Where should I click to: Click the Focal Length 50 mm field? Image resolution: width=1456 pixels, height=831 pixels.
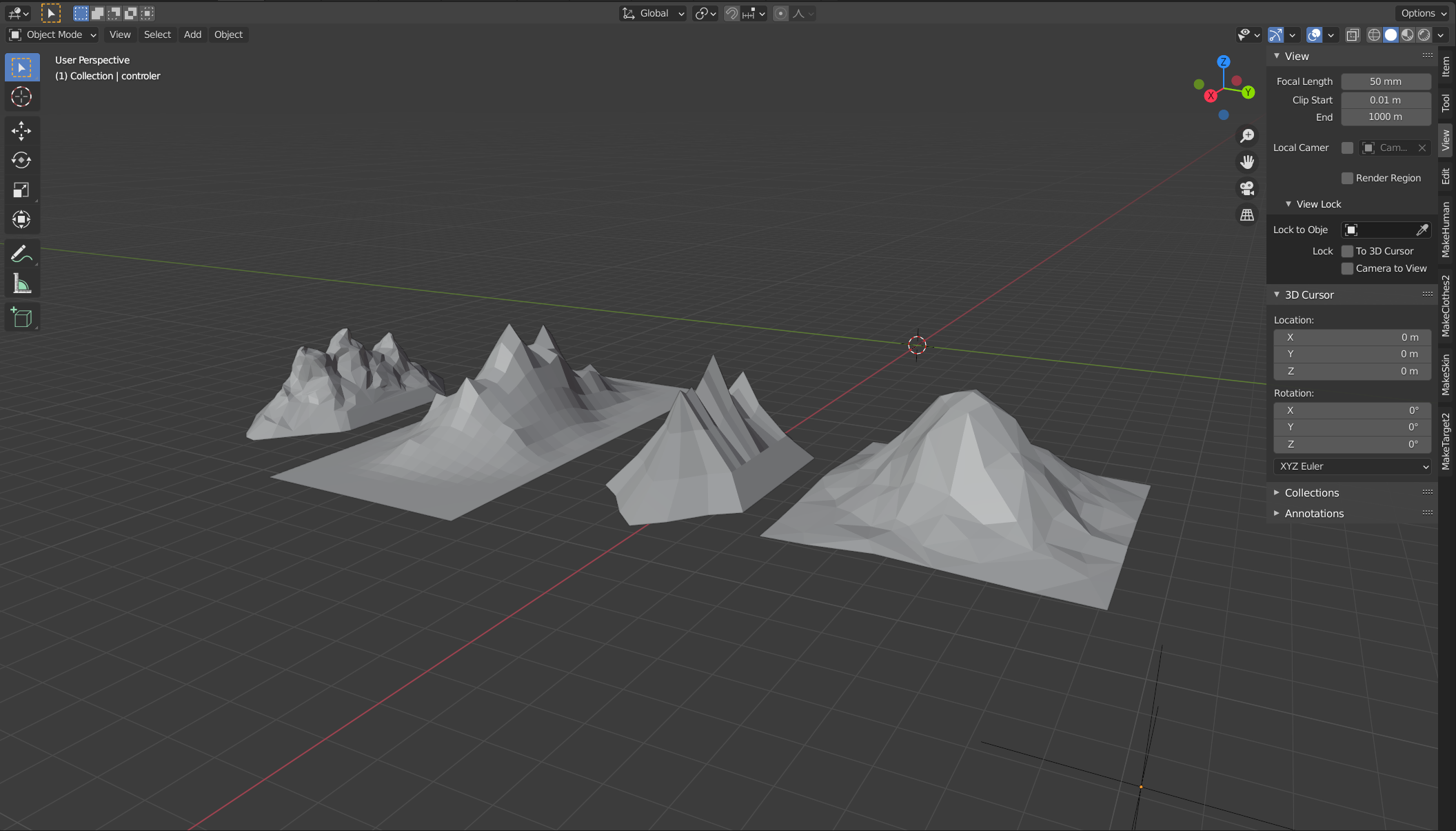click(x=1385, y=81)
